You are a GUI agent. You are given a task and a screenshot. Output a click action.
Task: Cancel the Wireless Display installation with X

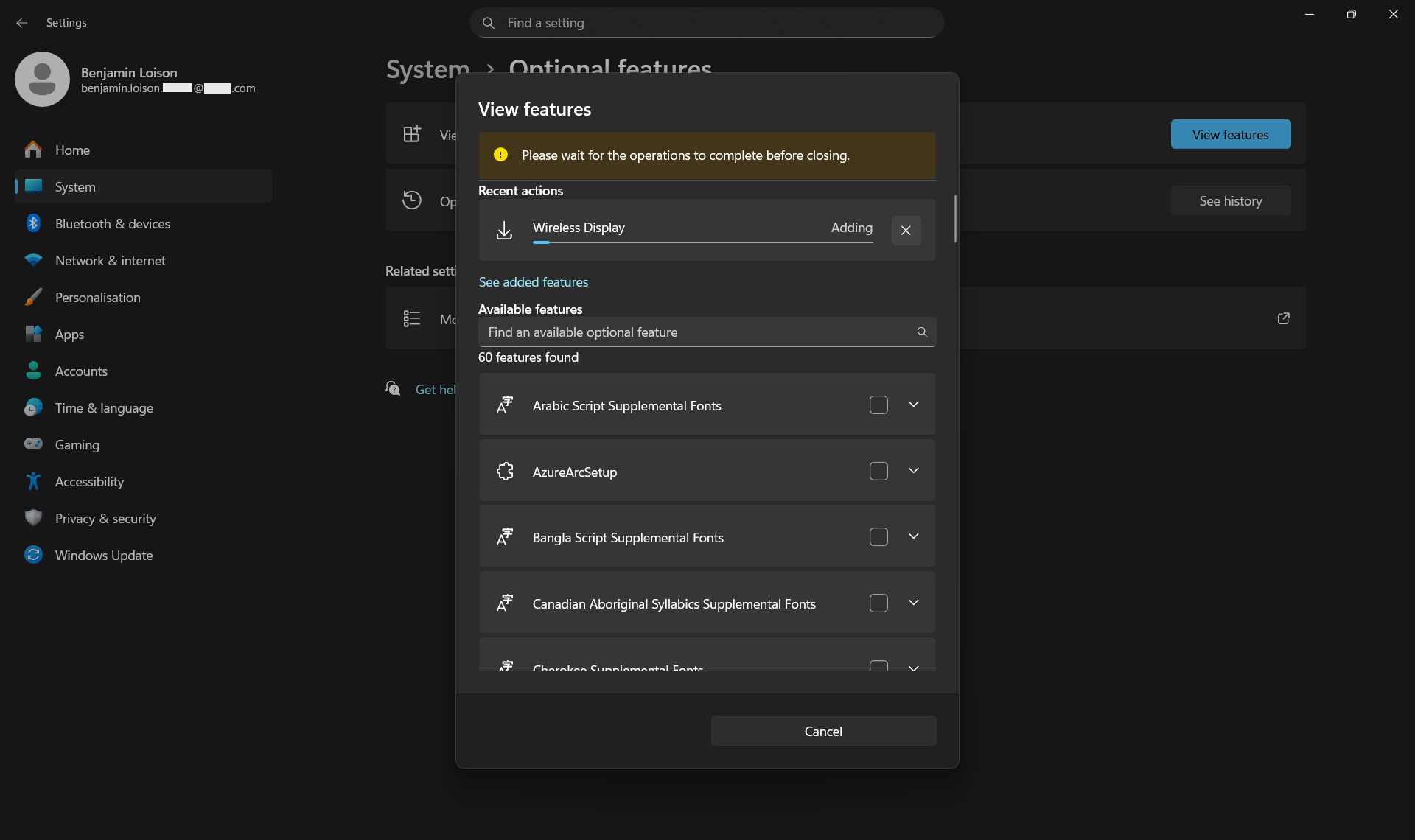[906, 231]
